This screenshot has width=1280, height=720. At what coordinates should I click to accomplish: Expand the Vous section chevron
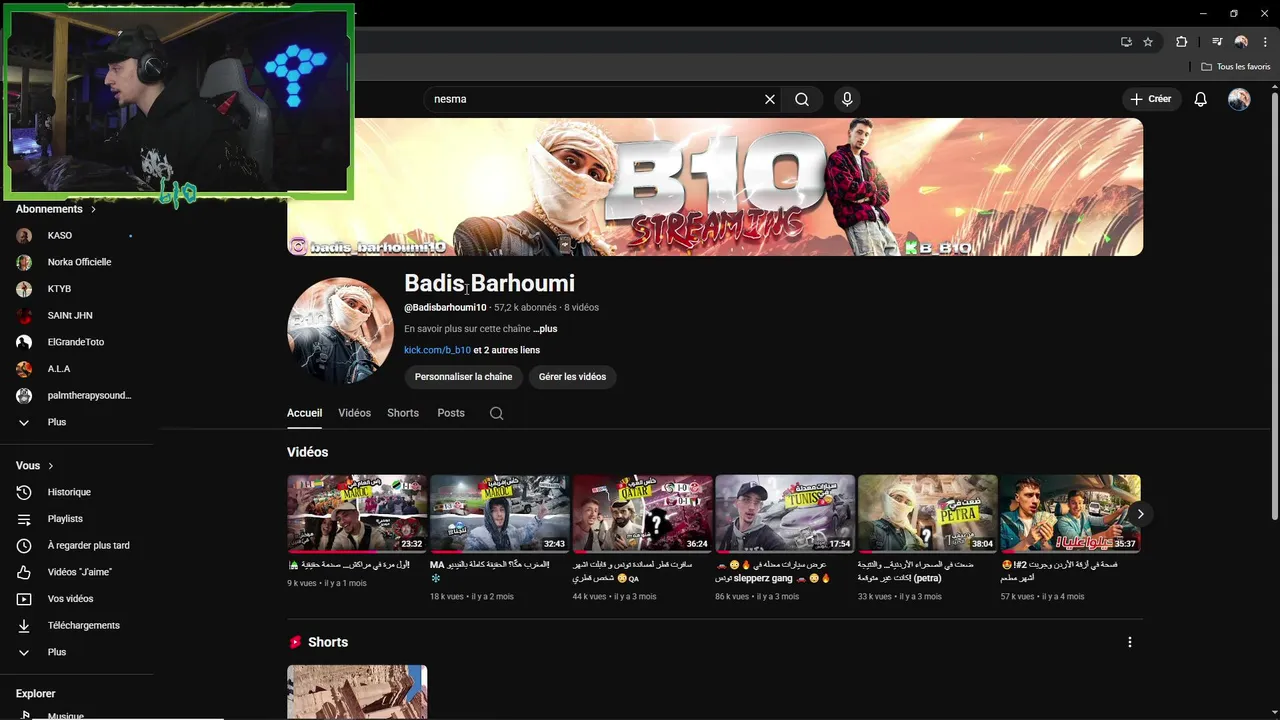[x=51, y=466]
